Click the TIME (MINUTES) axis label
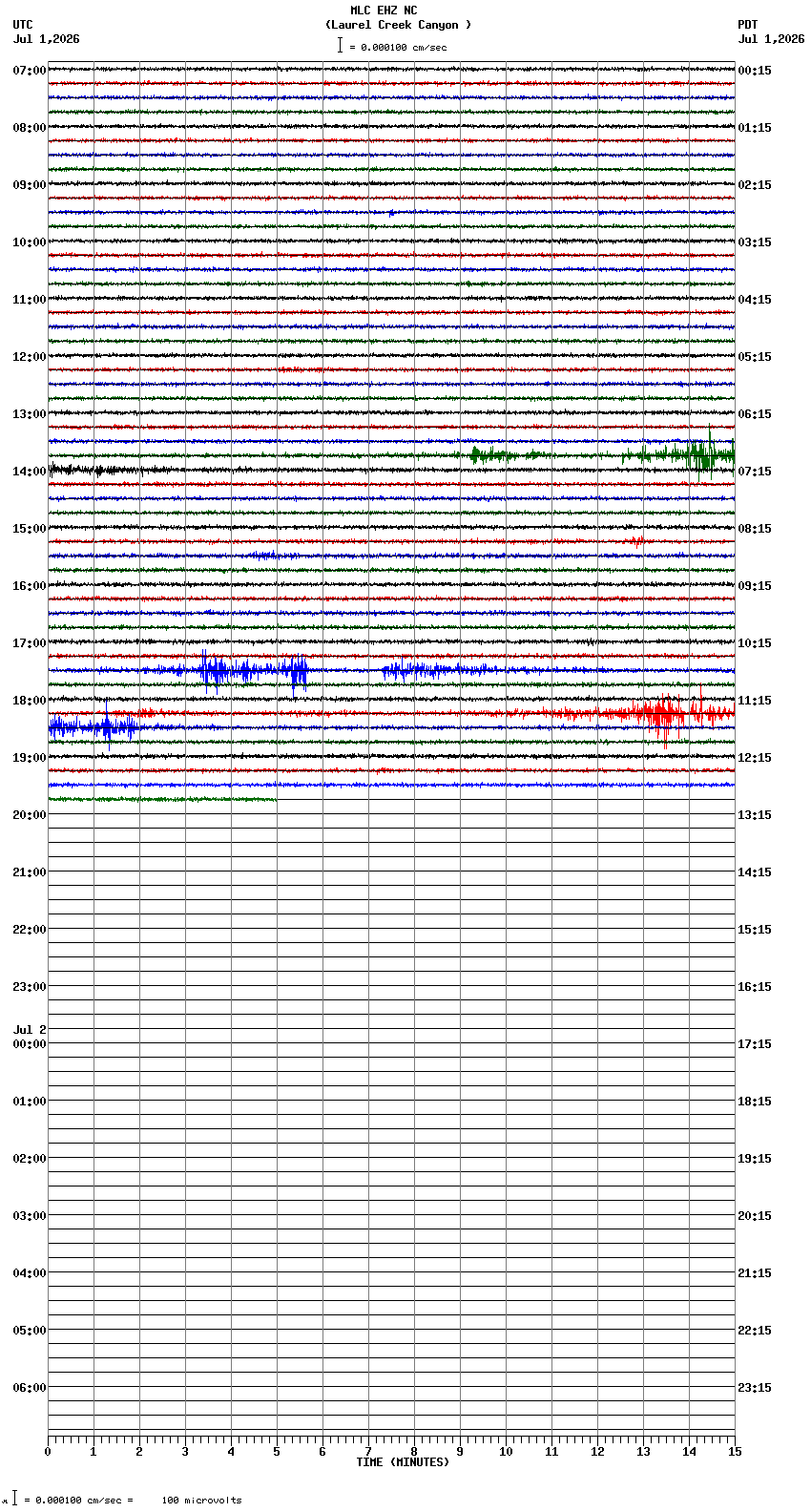Viewport: 811px width, 1512px height. (403, 1462)
